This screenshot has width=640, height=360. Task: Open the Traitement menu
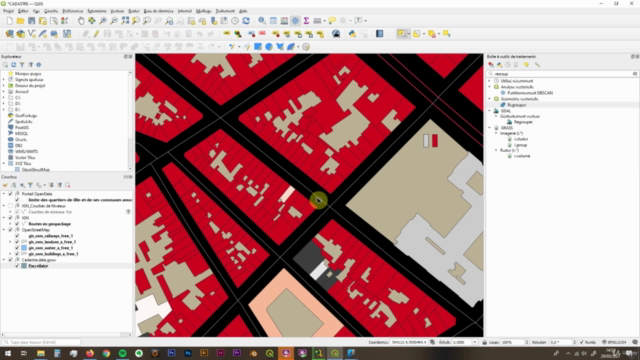point(225,11)
